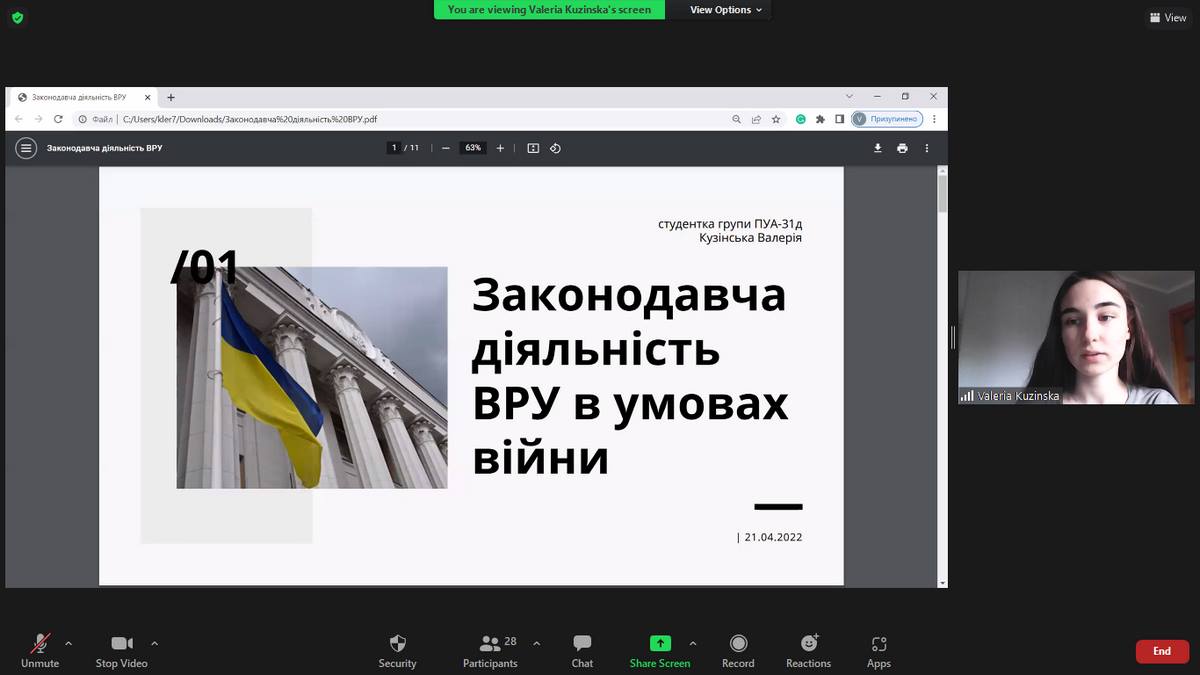Click the View layout button
The height and width of the screenshot is (675, 1200).
click(x=1167, y=18)
